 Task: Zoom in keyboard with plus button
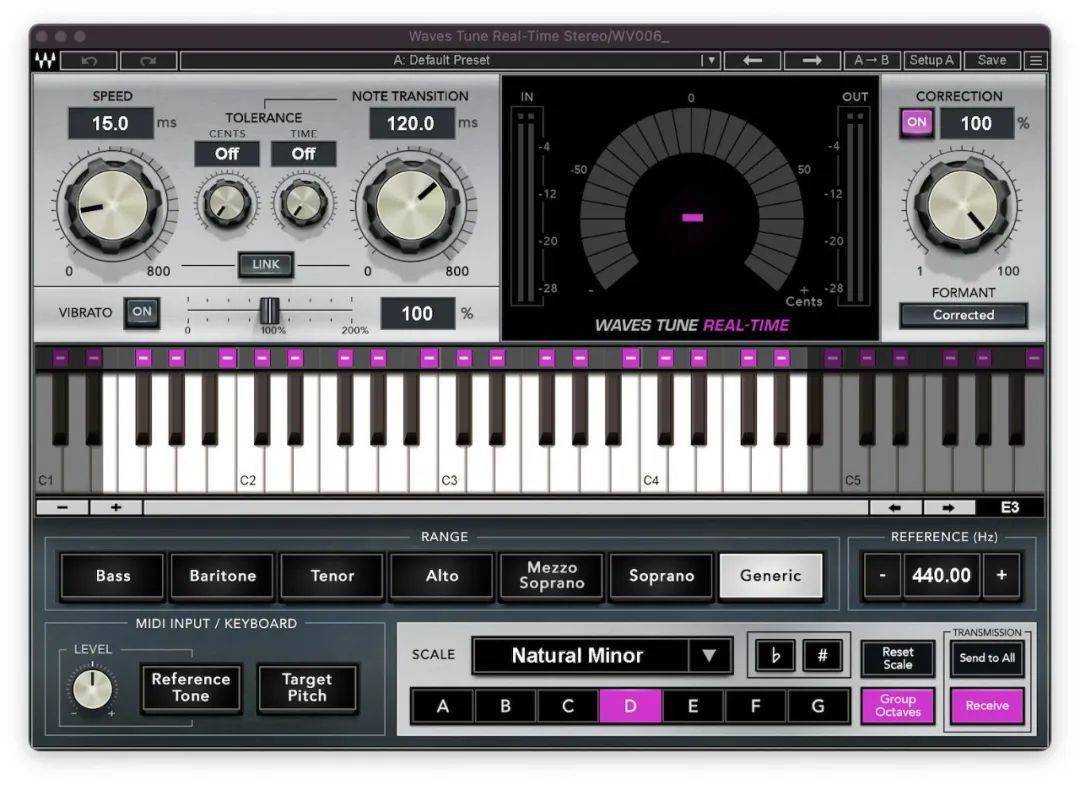(x=116, y=507)
